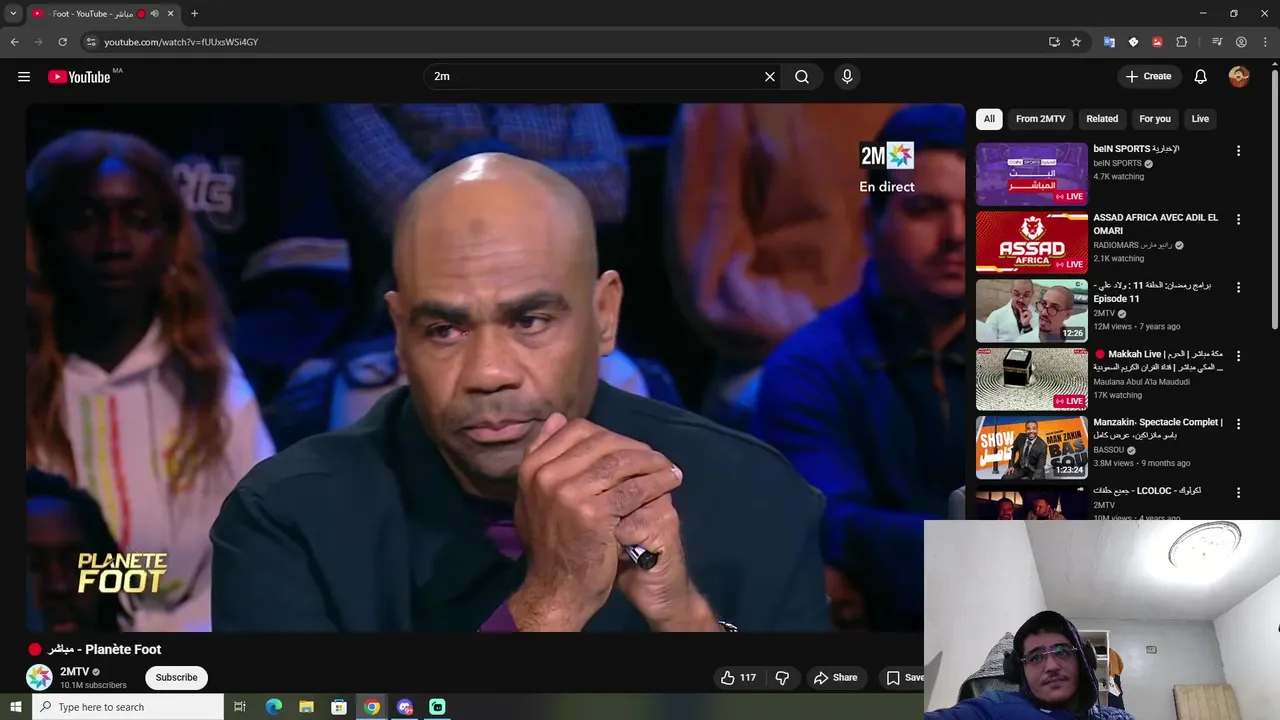Screen dimensions: 1280x720
Task: Like the video with thumbs up
Action: click(738, 677)
